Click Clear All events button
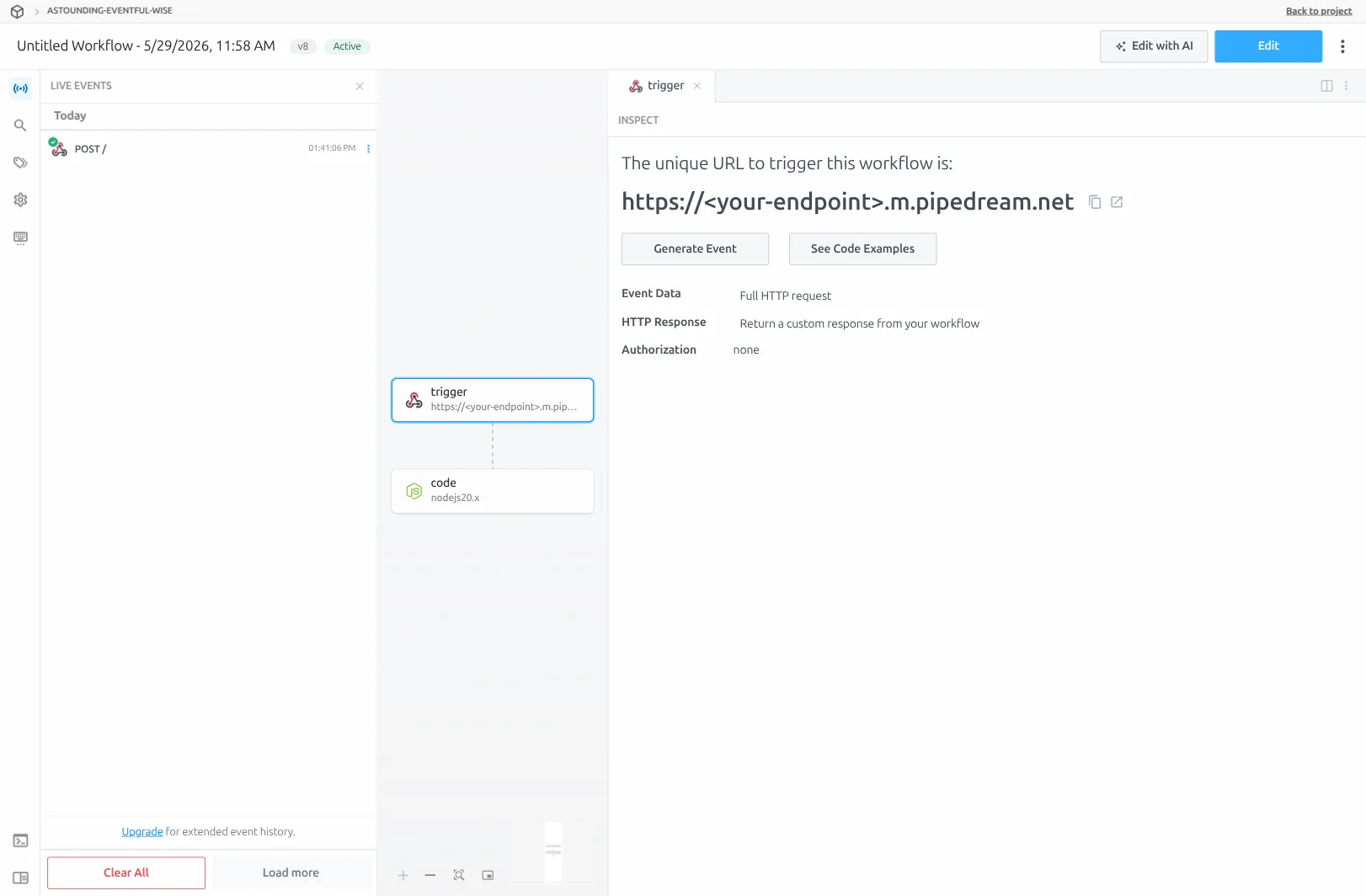The height and width of the screenshot is (896, 1366). pos(126,872)
